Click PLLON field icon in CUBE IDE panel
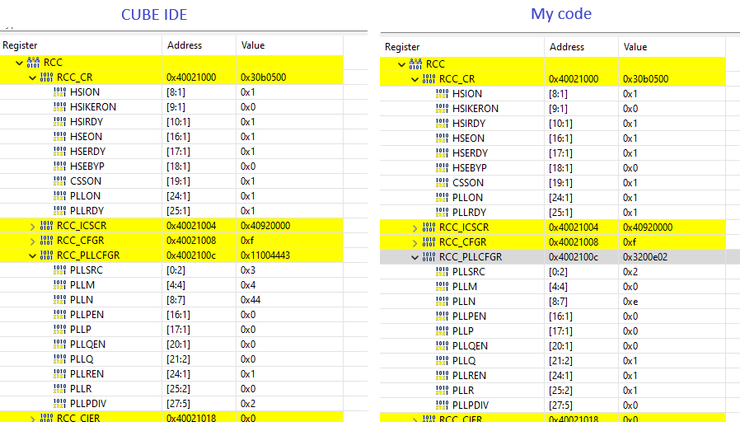Screen dimensions: 740x422 (x=60, y=196)
